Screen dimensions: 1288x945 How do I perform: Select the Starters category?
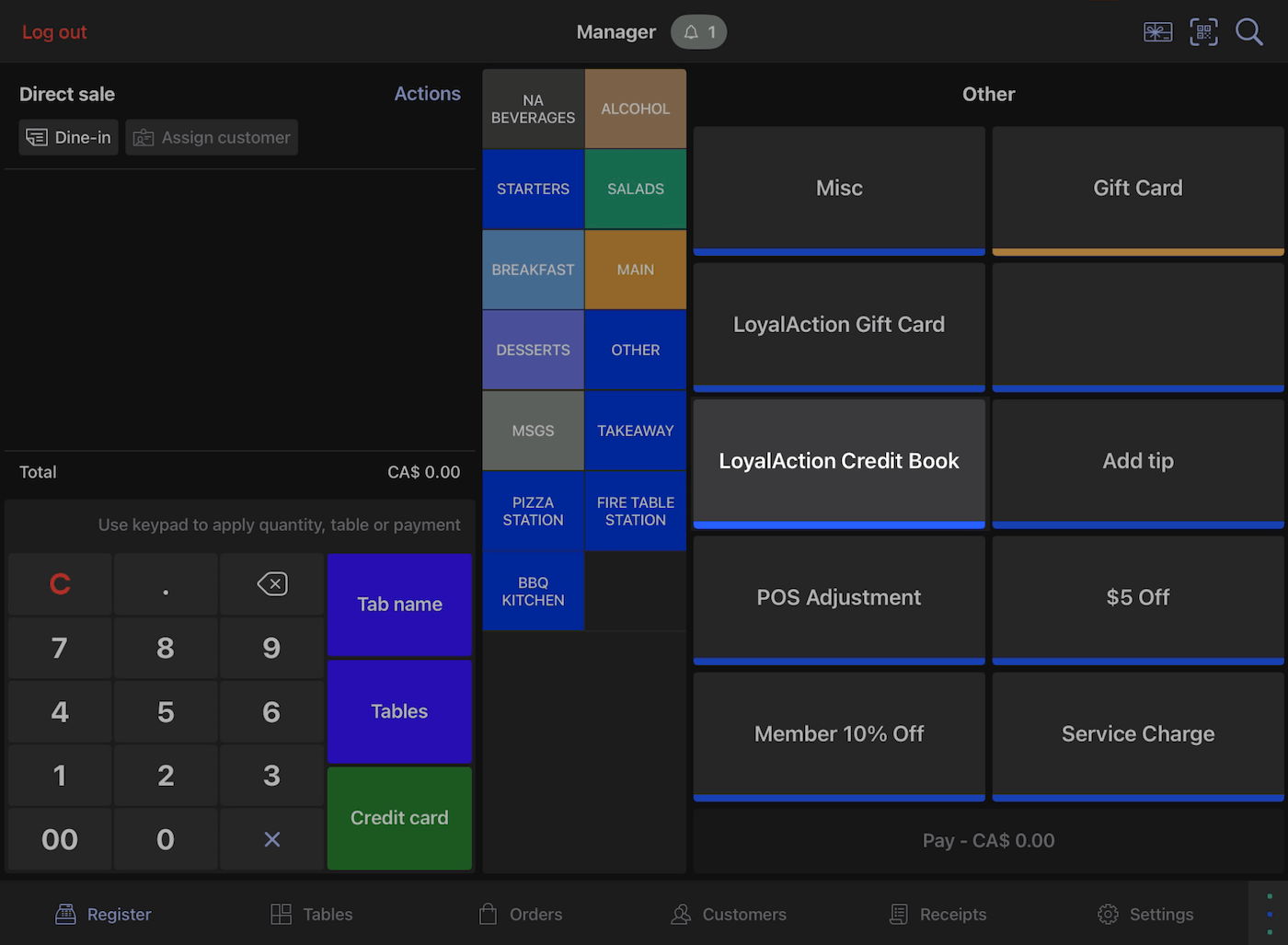533,189
